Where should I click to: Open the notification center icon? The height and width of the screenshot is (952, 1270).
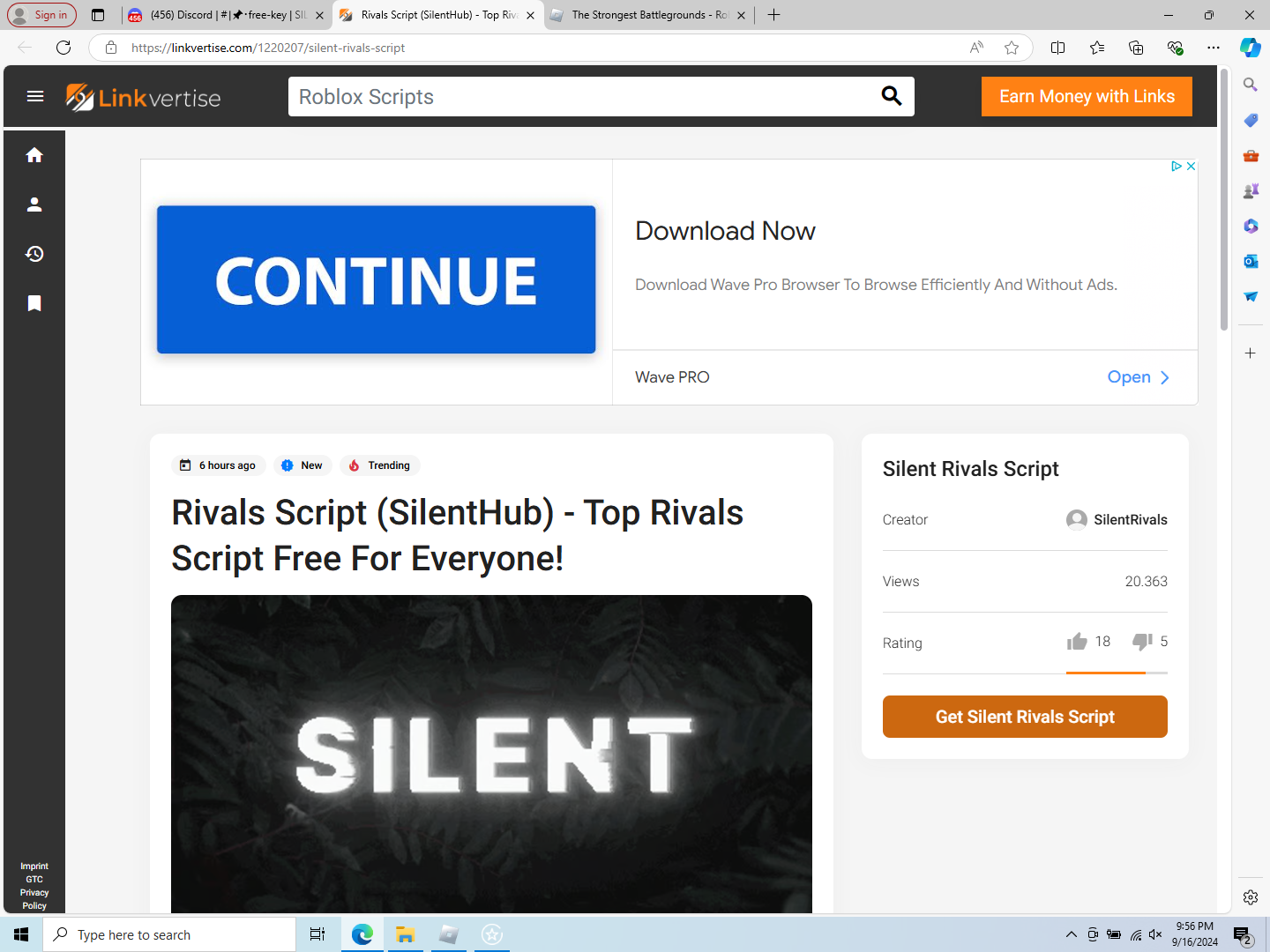coord(1243,934)
